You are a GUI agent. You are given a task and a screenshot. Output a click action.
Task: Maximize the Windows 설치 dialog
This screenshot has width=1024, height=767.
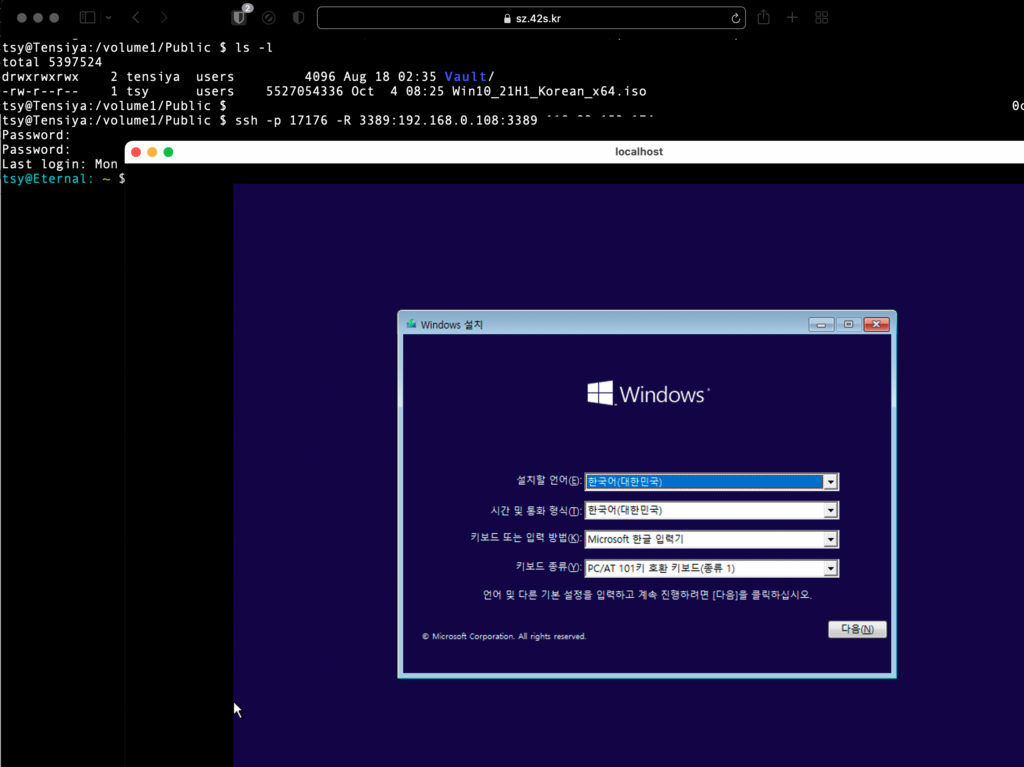(848, 324)
